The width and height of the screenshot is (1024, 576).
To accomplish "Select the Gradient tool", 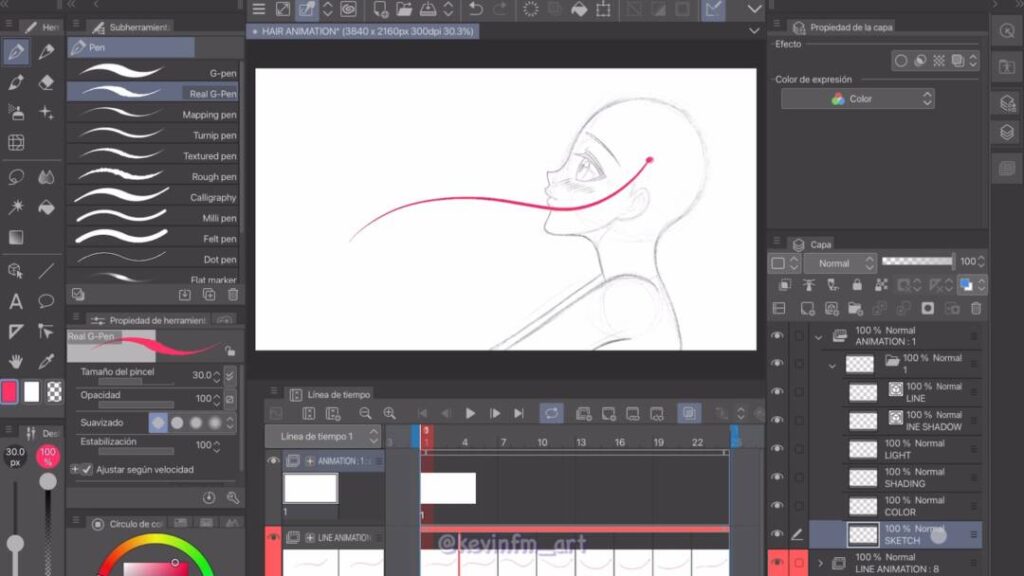I will [x=16, y=237].
